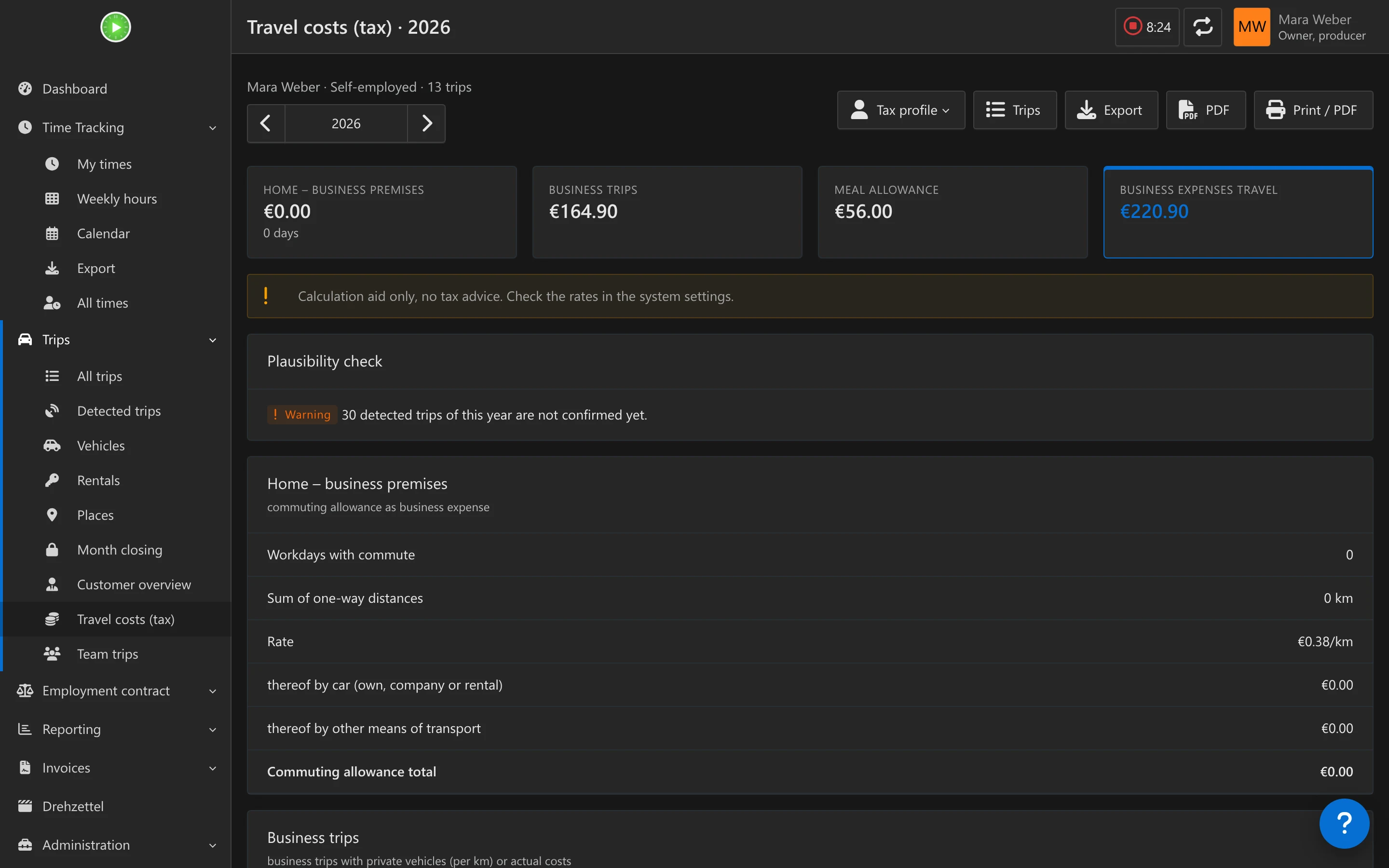
Task: Open Vehicles page
Action: [115, 446]
